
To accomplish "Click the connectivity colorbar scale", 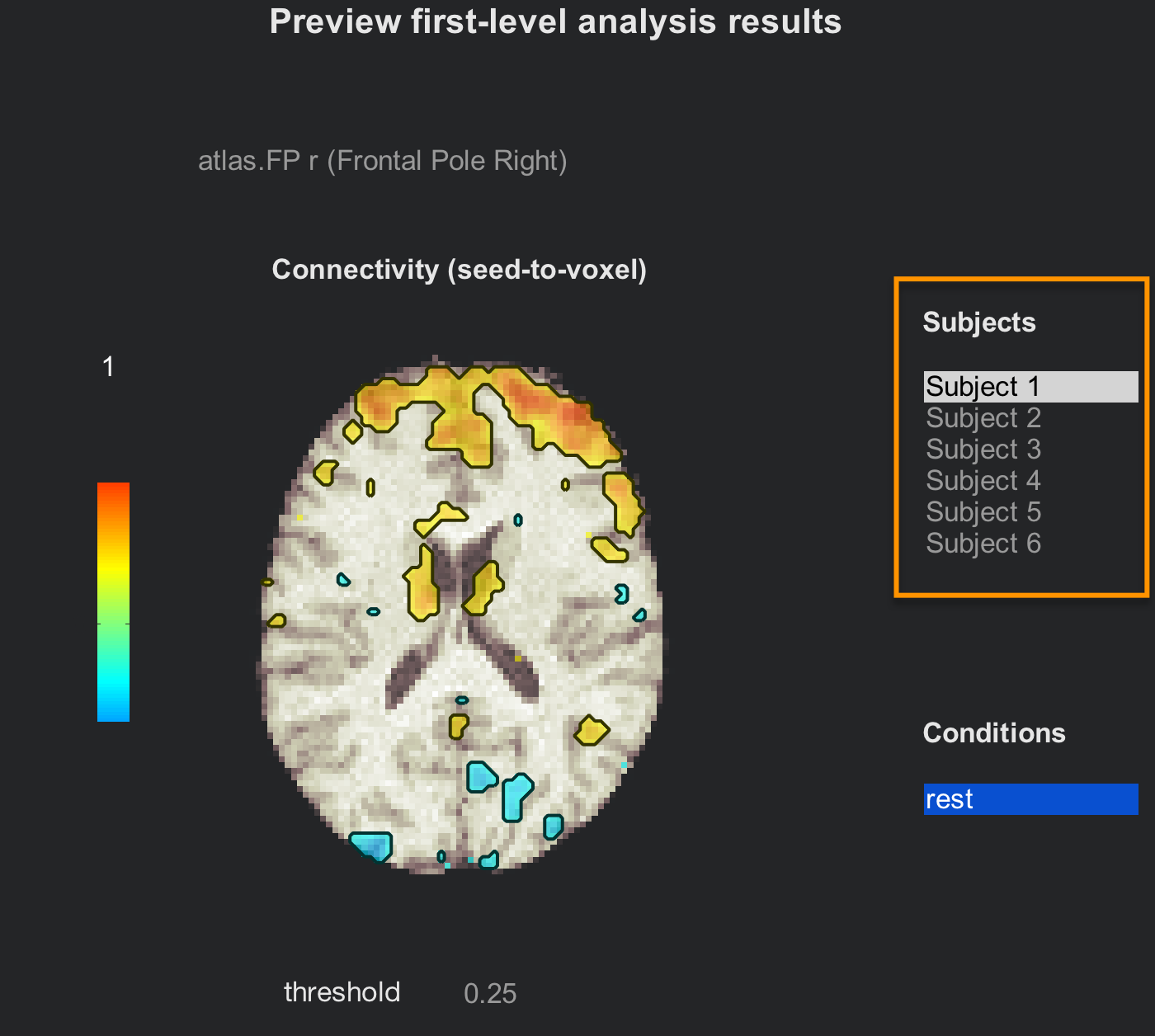I will (113, 602).
